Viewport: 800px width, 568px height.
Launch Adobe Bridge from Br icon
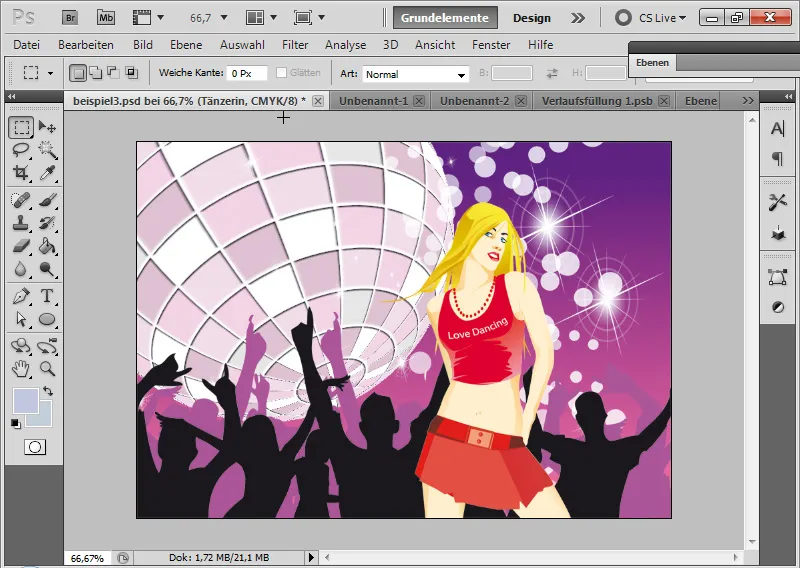(70, 18)
